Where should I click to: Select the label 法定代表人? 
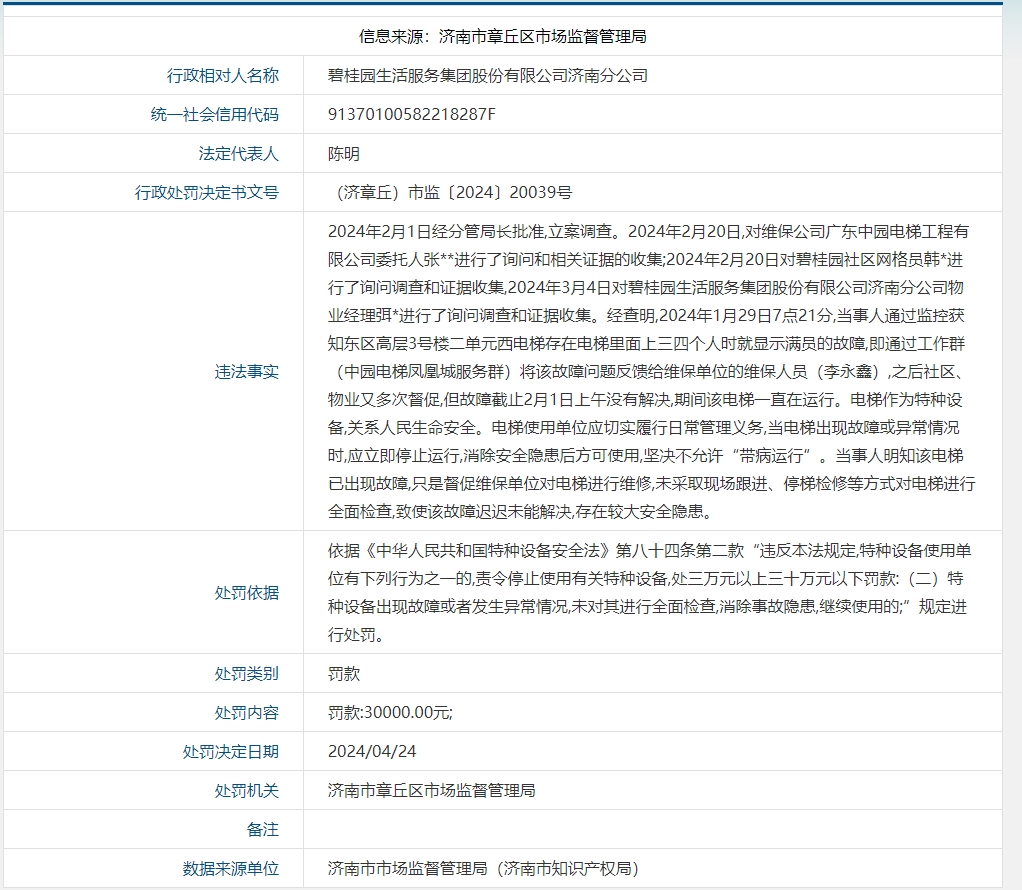pos(239,154)
